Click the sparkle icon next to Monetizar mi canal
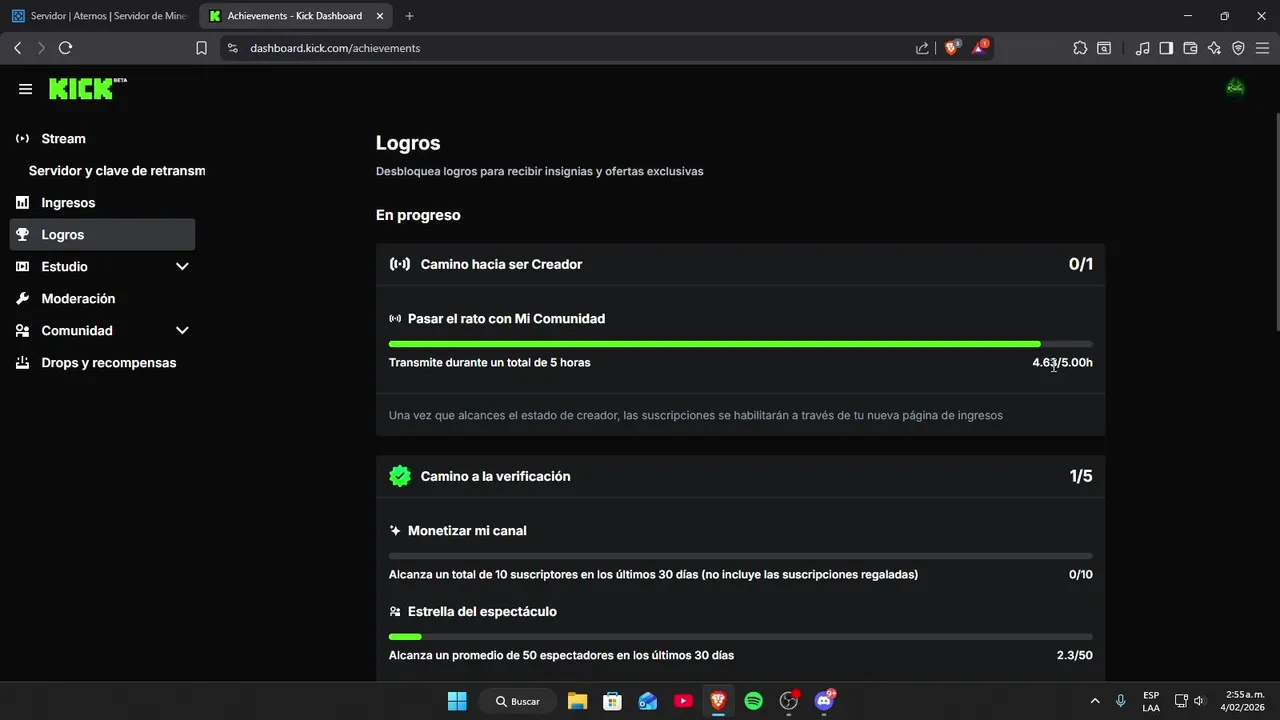1280x720 pixels. click(395, 531)
